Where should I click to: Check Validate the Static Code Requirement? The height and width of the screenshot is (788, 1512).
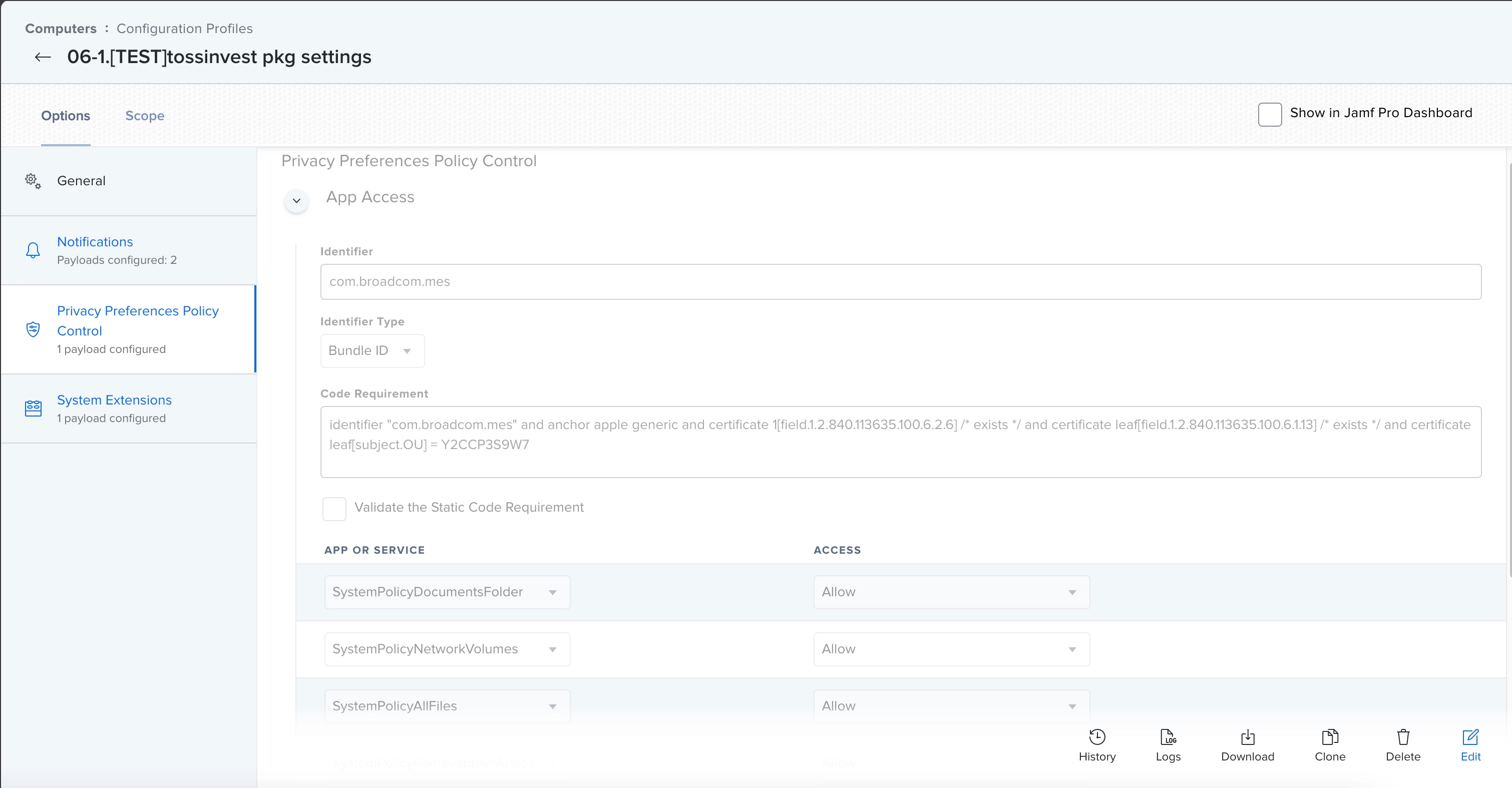click(334, 508)
